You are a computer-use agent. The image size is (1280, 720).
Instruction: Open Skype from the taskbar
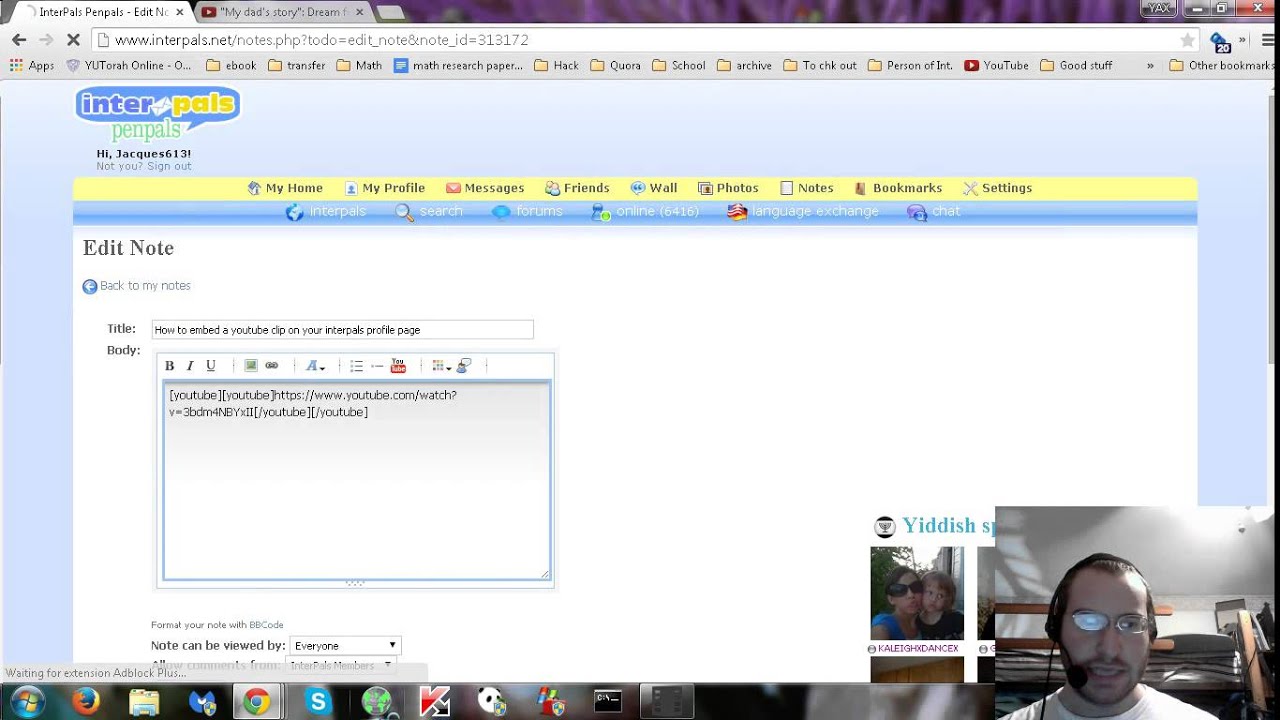tap(318, 702)
